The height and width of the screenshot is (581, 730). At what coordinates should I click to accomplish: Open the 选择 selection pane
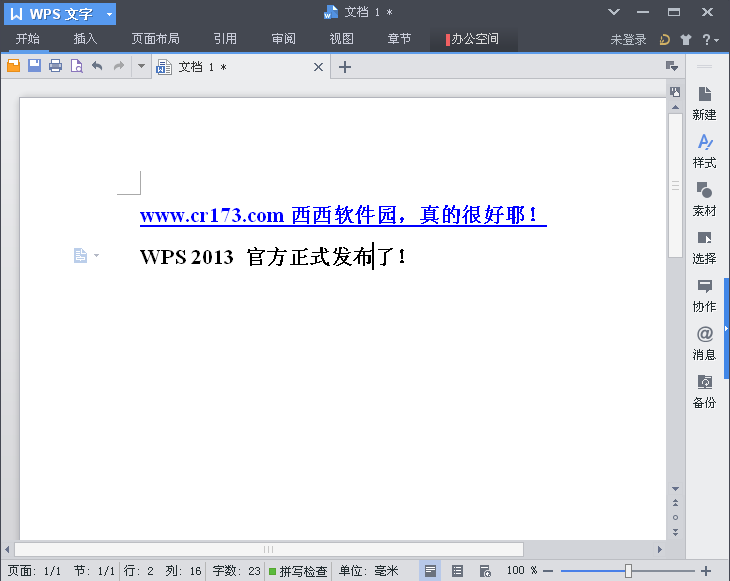pyautogui.click(x=704, y=248)
